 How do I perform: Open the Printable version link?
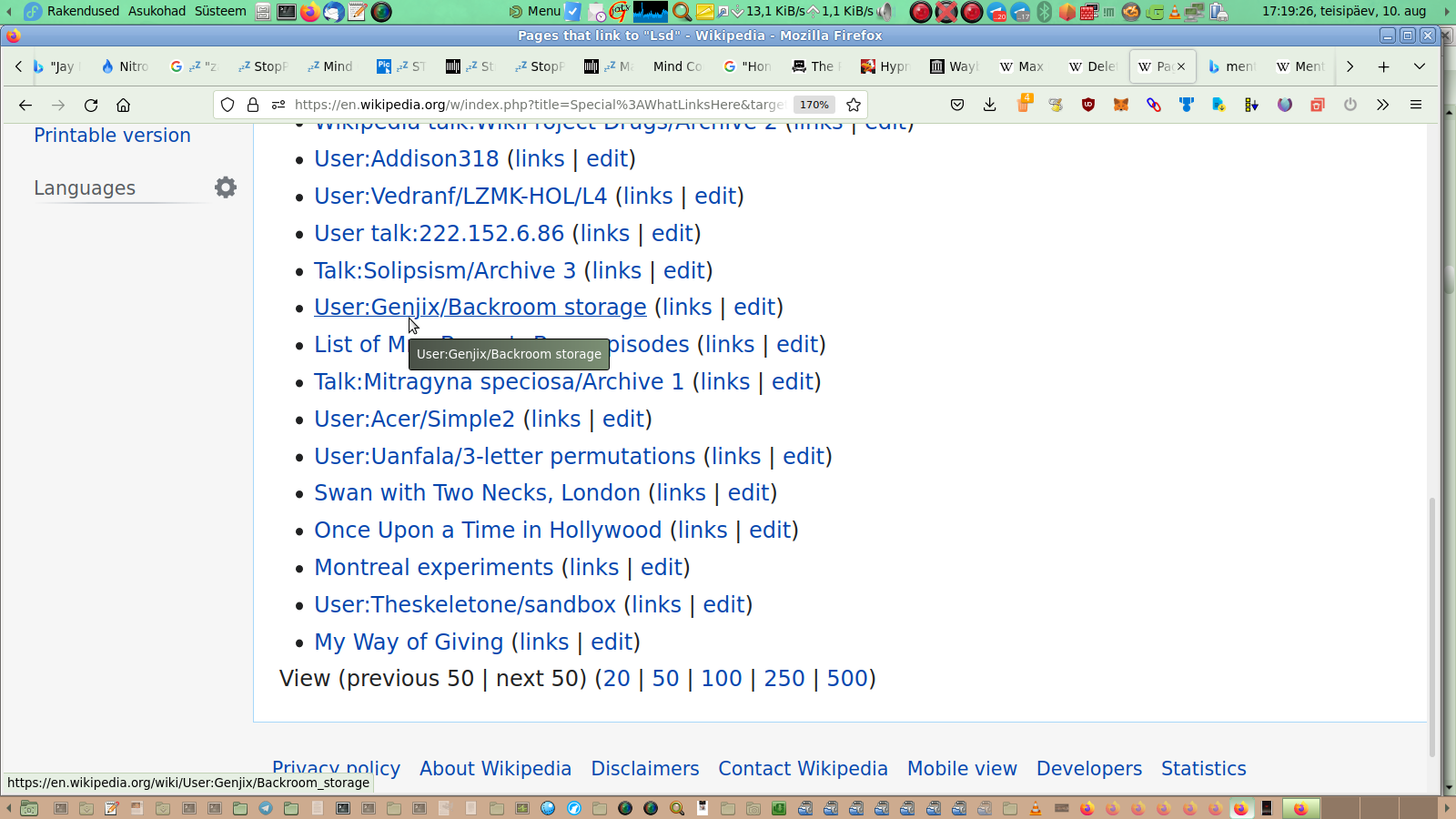112,136
